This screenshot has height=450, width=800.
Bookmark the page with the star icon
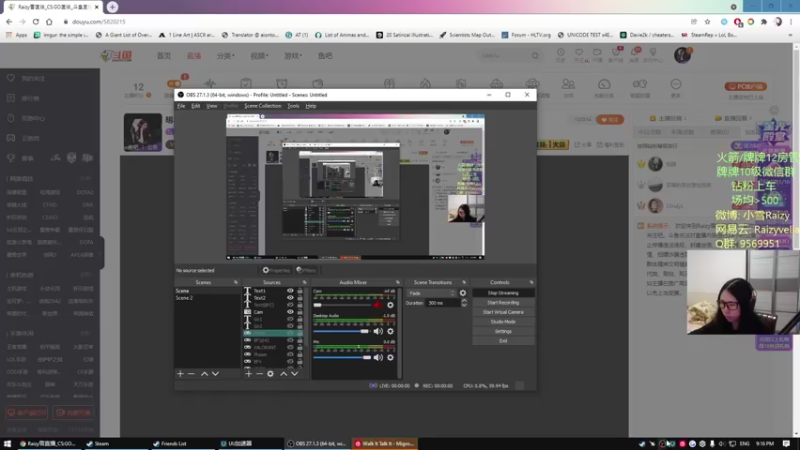pos(707,21)
